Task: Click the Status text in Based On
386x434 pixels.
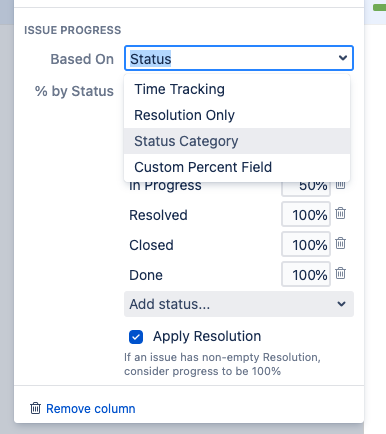Action: (x=151, y=59)
